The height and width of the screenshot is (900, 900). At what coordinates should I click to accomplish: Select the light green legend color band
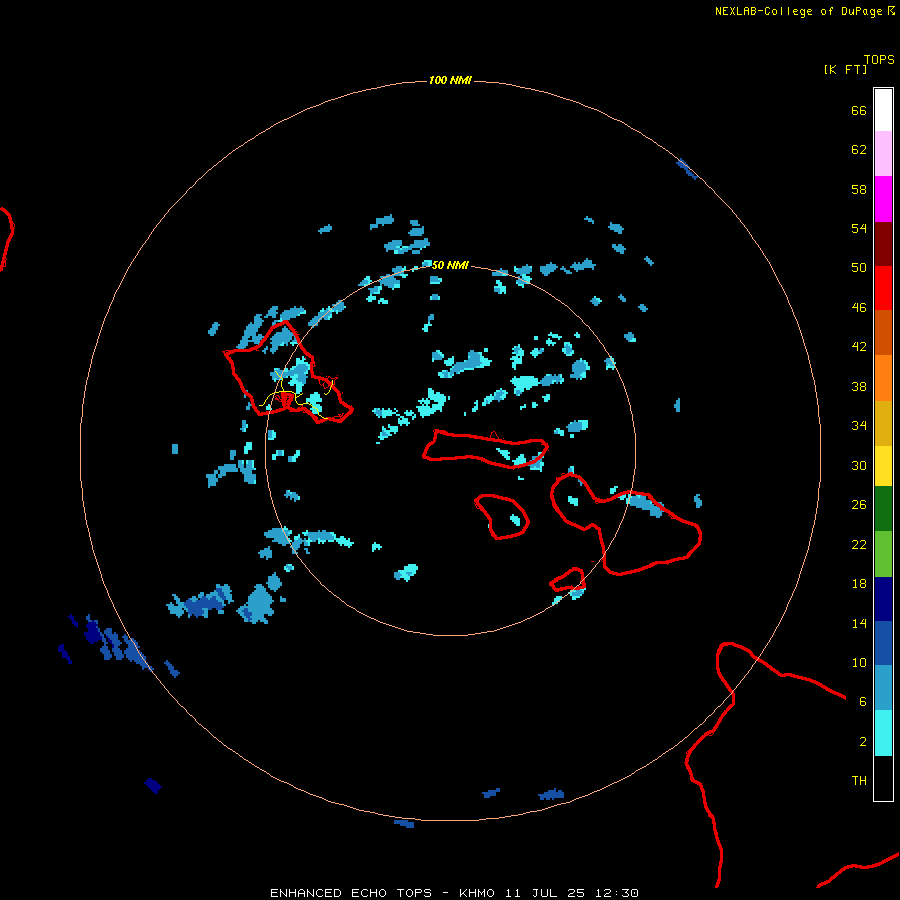coord(883,554)
